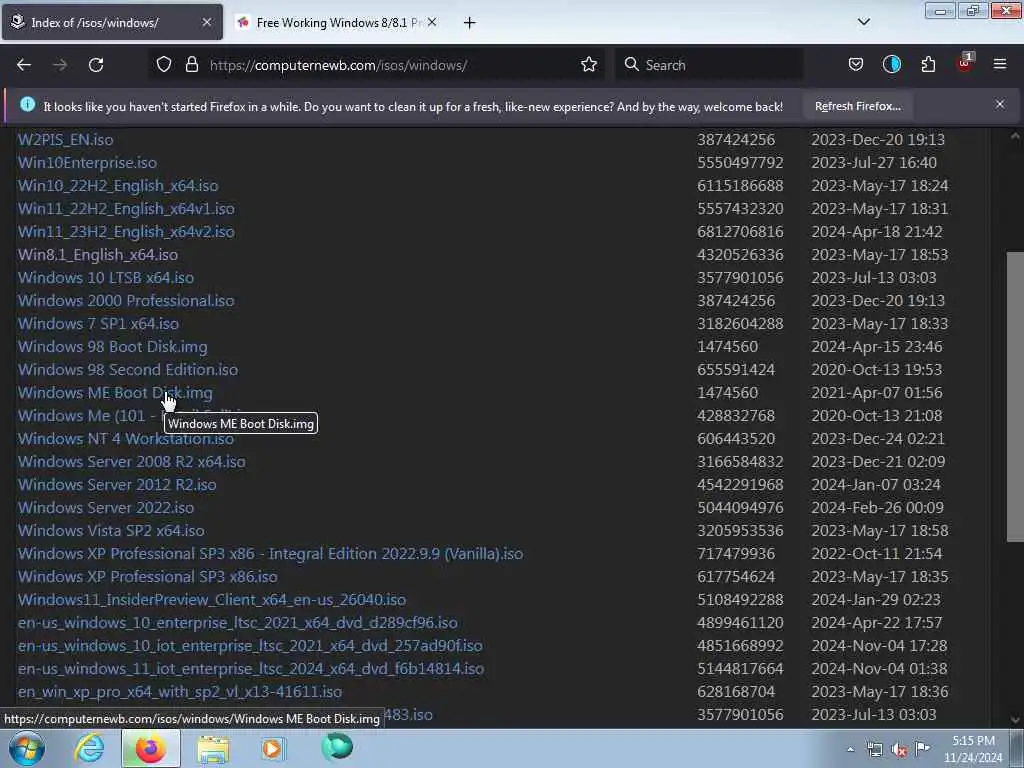Open the Pocket save icon
Image resolution: width=1024 pixels, height=768 pixels.
click(856, 65)
